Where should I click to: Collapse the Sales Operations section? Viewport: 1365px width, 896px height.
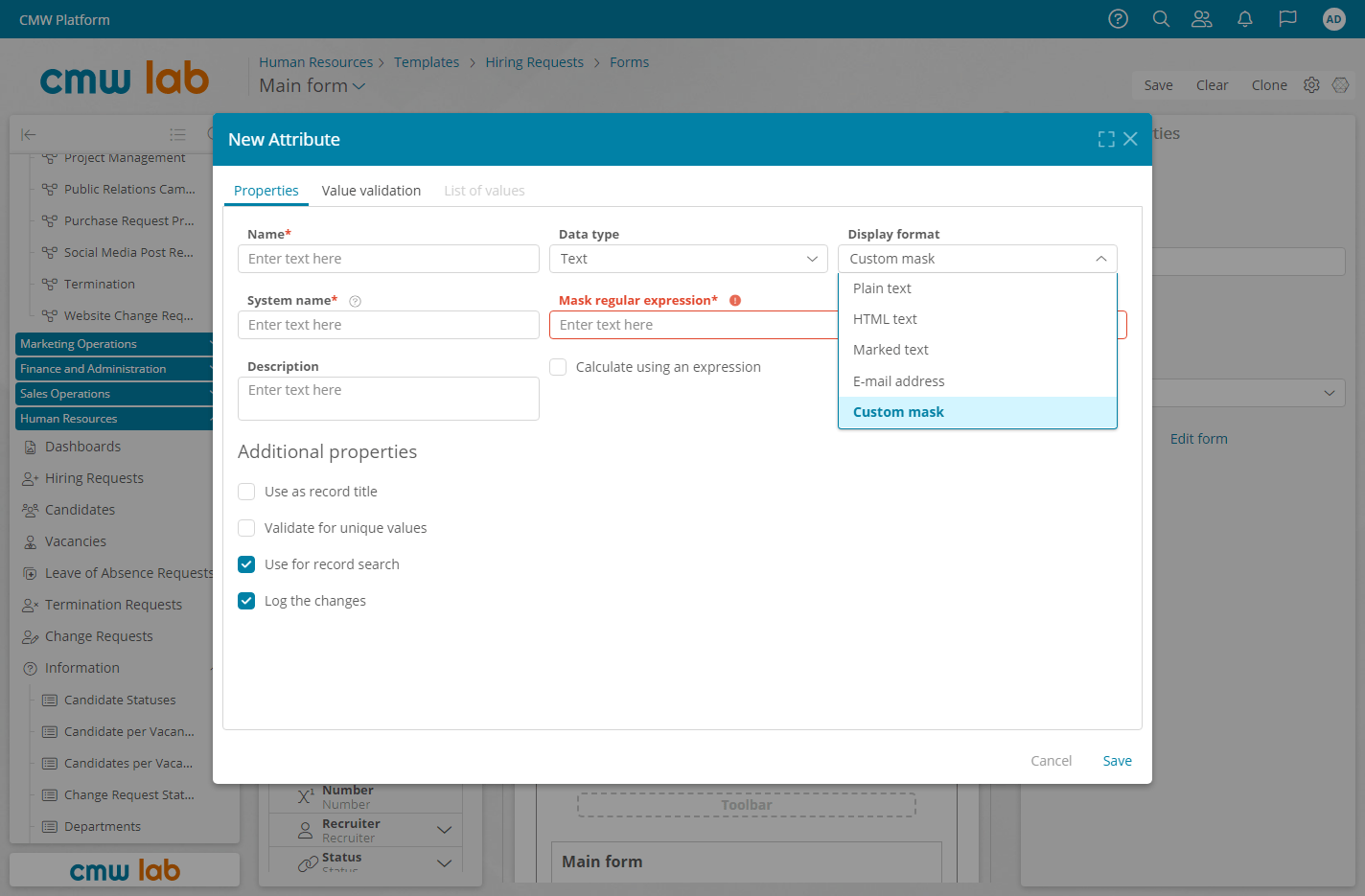115,394
